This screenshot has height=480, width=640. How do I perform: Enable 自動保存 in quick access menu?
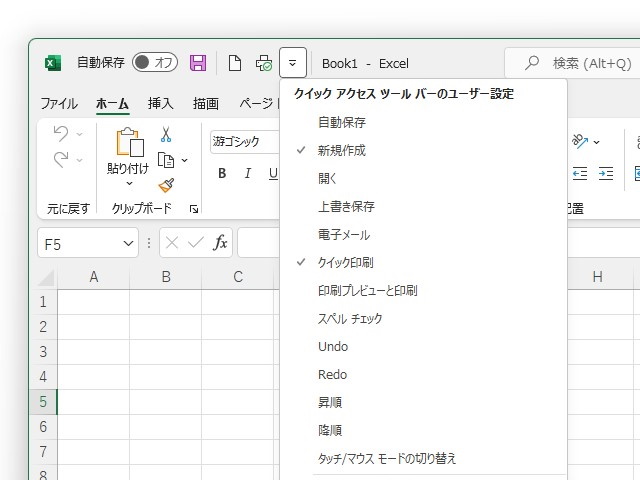pyautogui.click(x=424, y=122)
